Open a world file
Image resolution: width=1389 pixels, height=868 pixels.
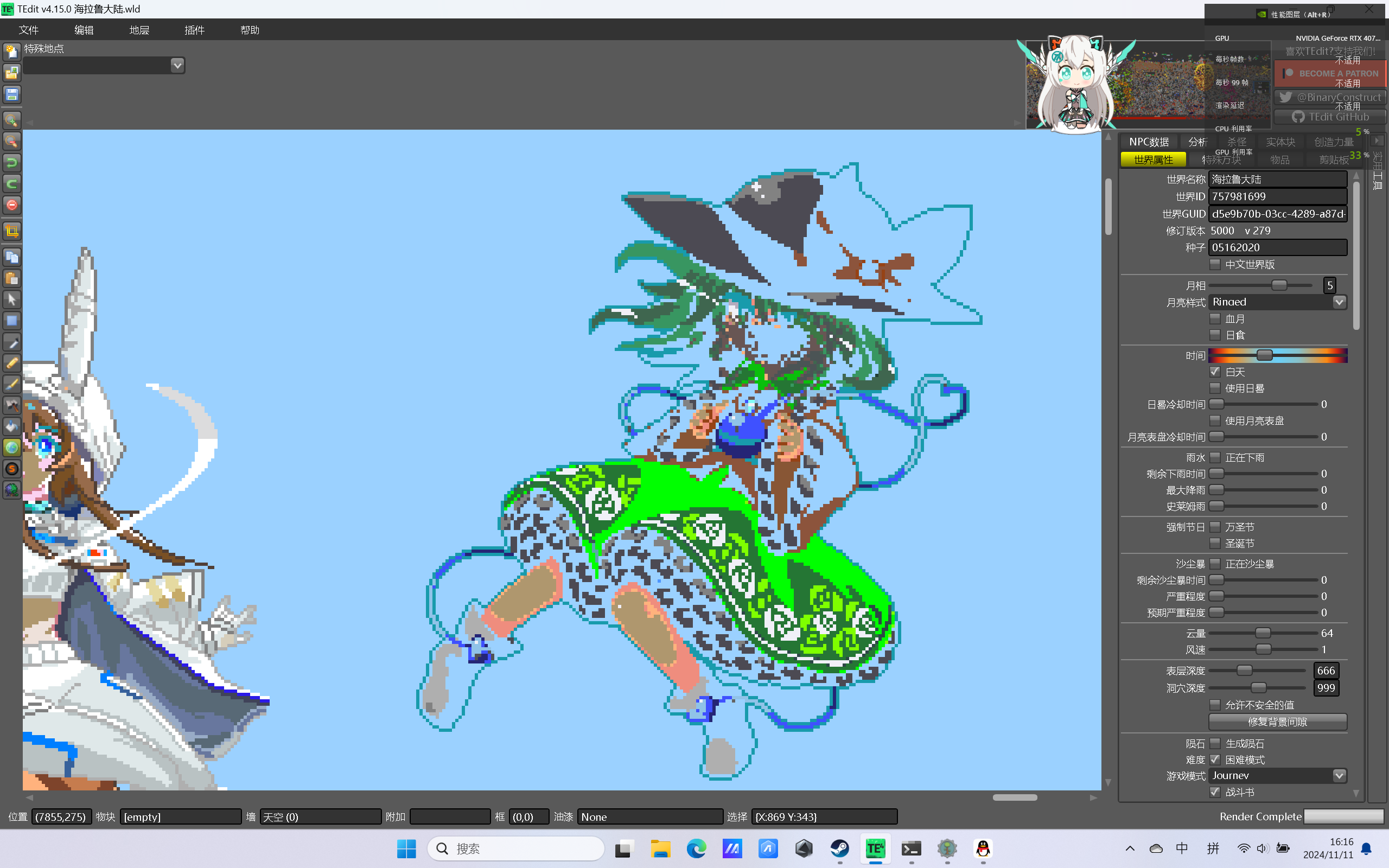[x=11, y=73]
